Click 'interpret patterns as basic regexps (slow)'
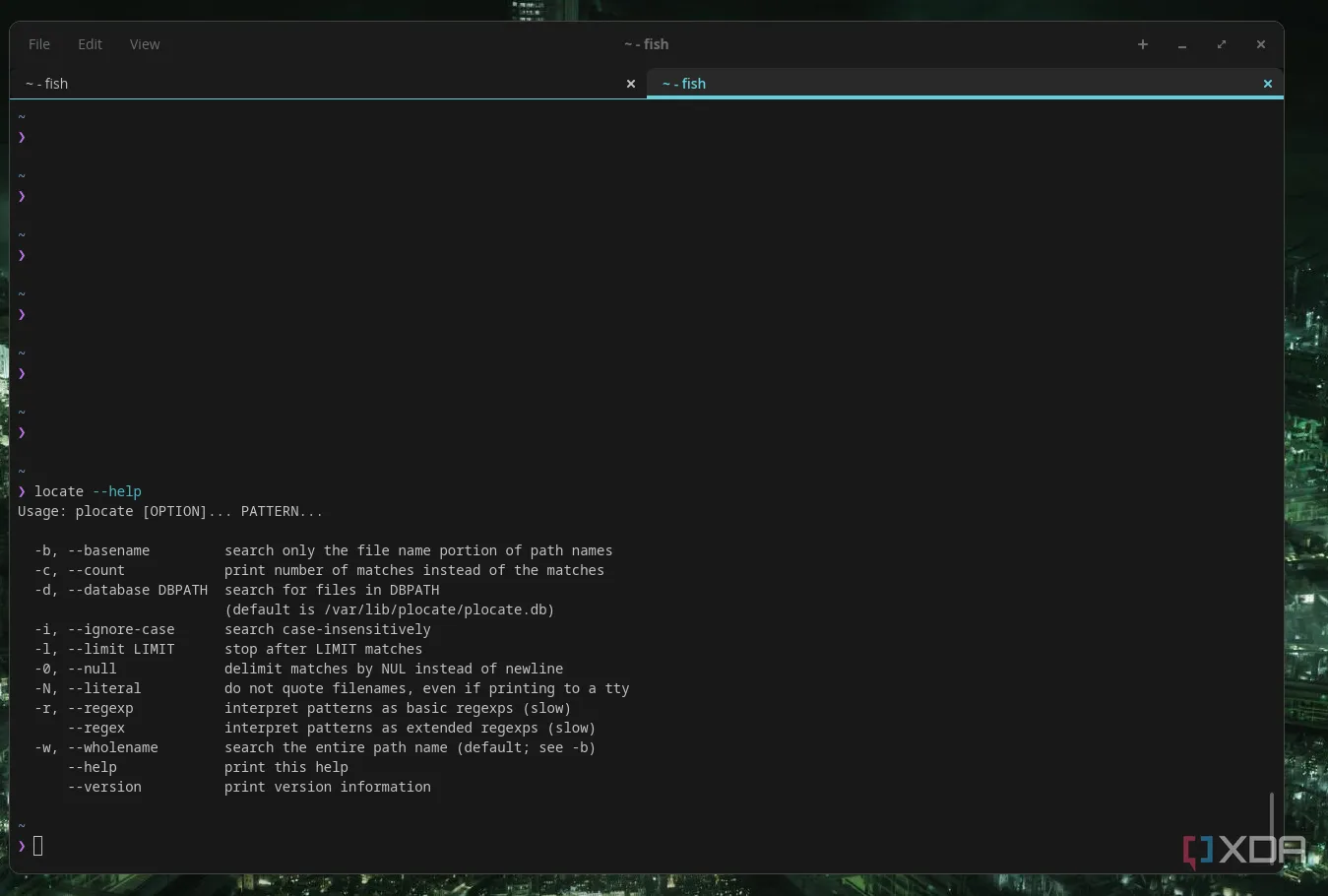Screen dimensions: 1328x896 click(x=398, y=708)
